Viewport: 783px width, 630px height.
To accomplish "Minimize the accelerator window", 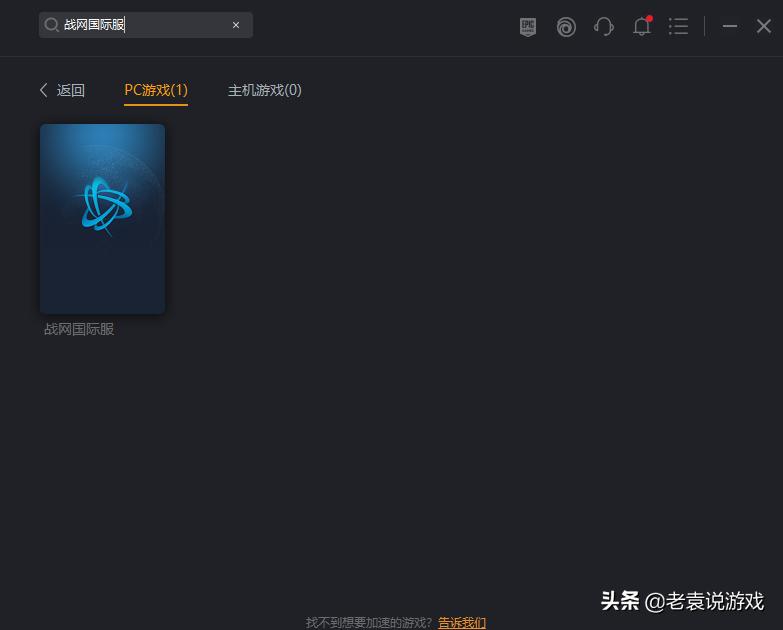I will [x=730, y=26].
